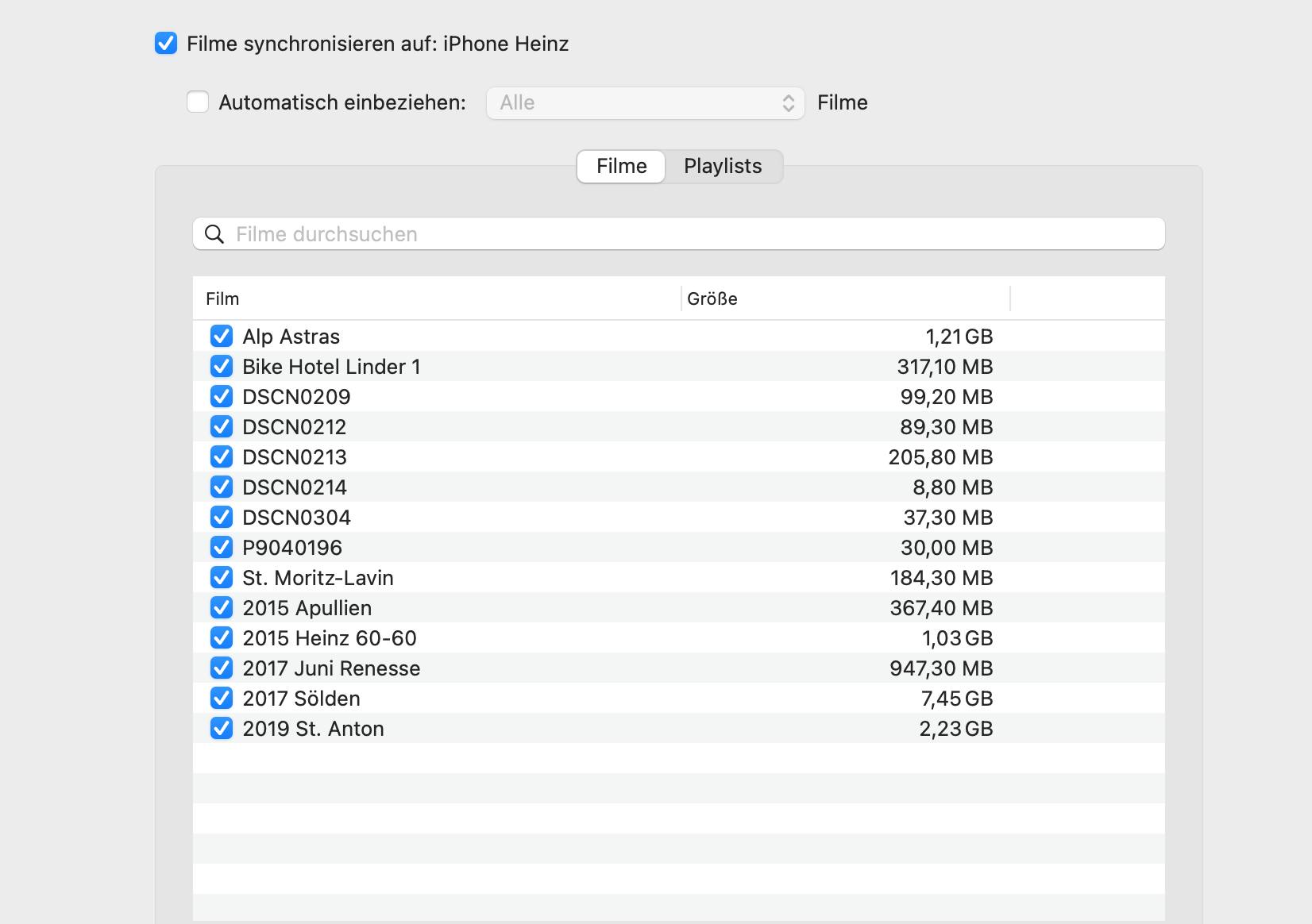Viewport: 1312px width, 924px height.
Task: Uncheck the Alp Astras movie
Action: click(222, 337)
